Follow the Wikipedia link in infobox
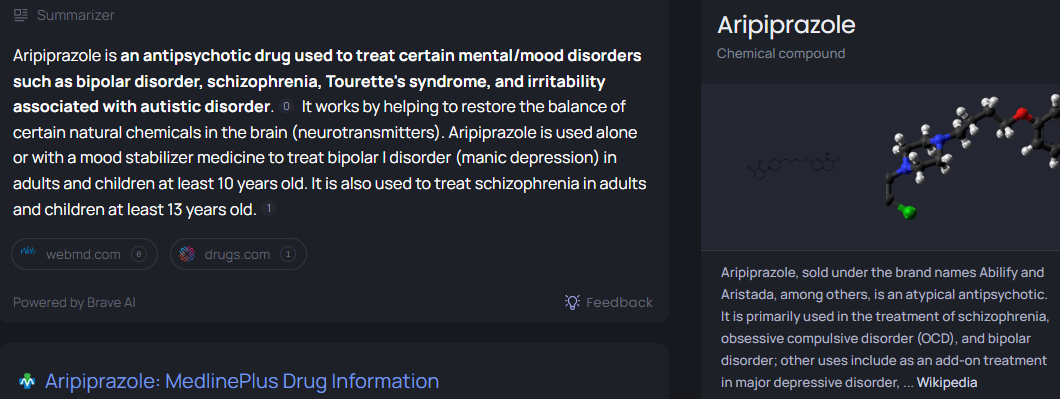 point(946,382)
